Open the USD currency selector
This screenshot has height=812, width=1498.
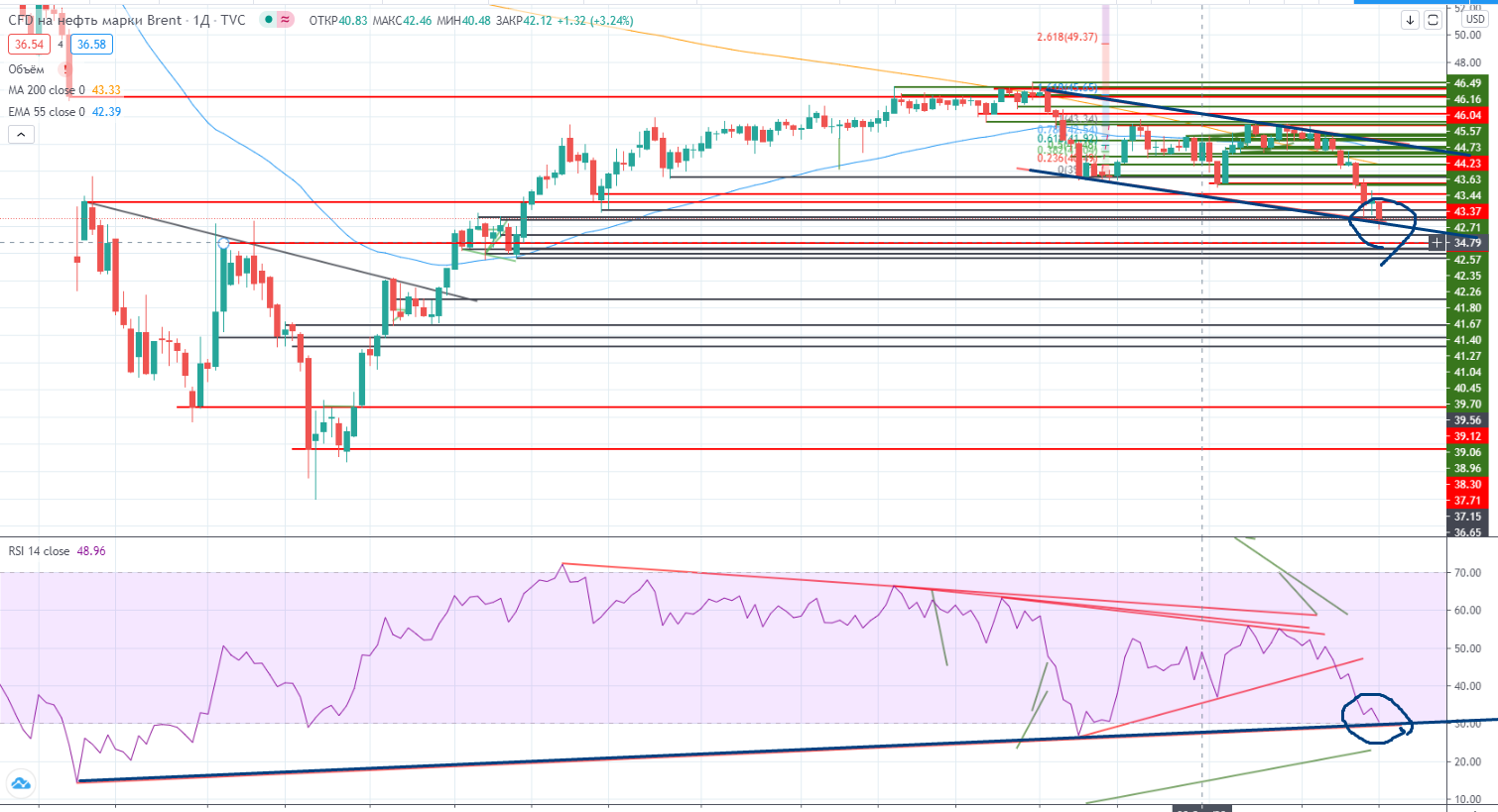[1474, 20]
